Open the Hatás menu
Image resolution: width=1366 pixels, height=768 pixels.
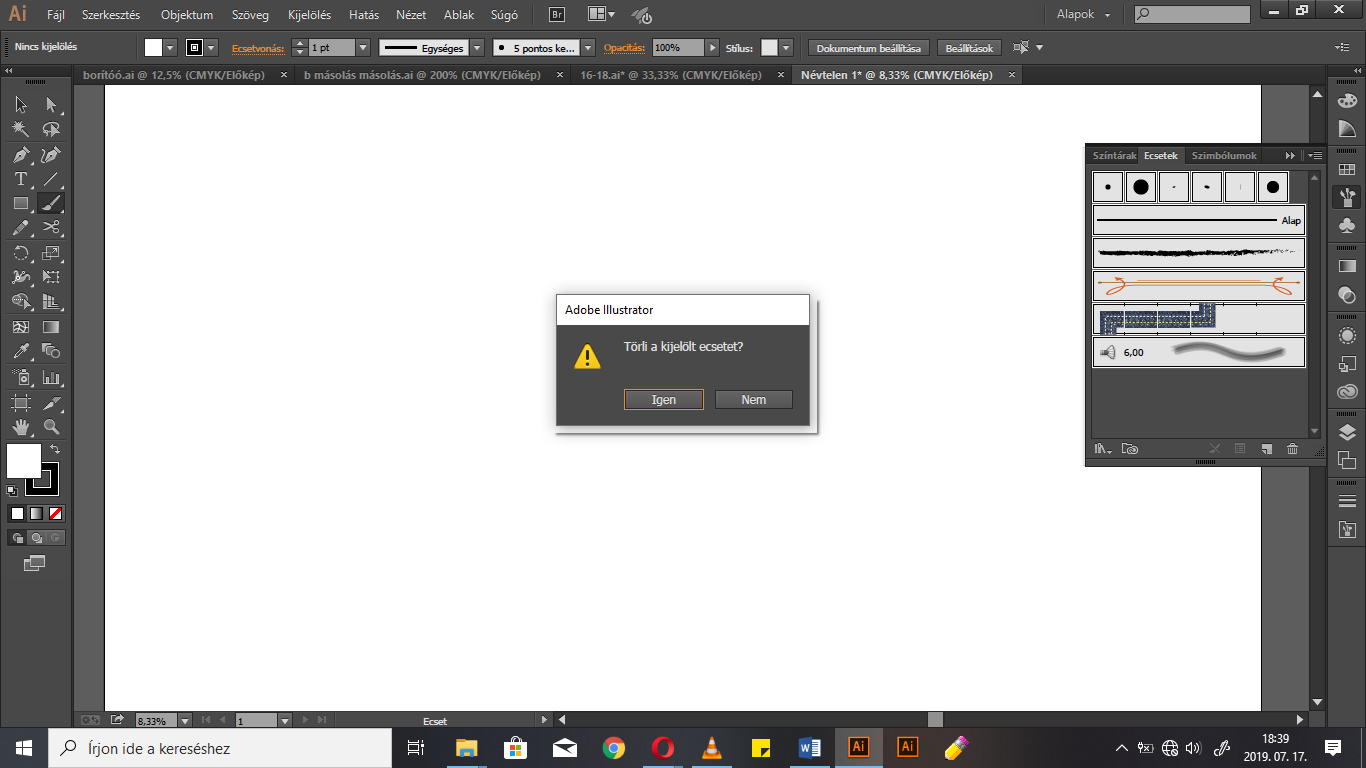[364, 15]
